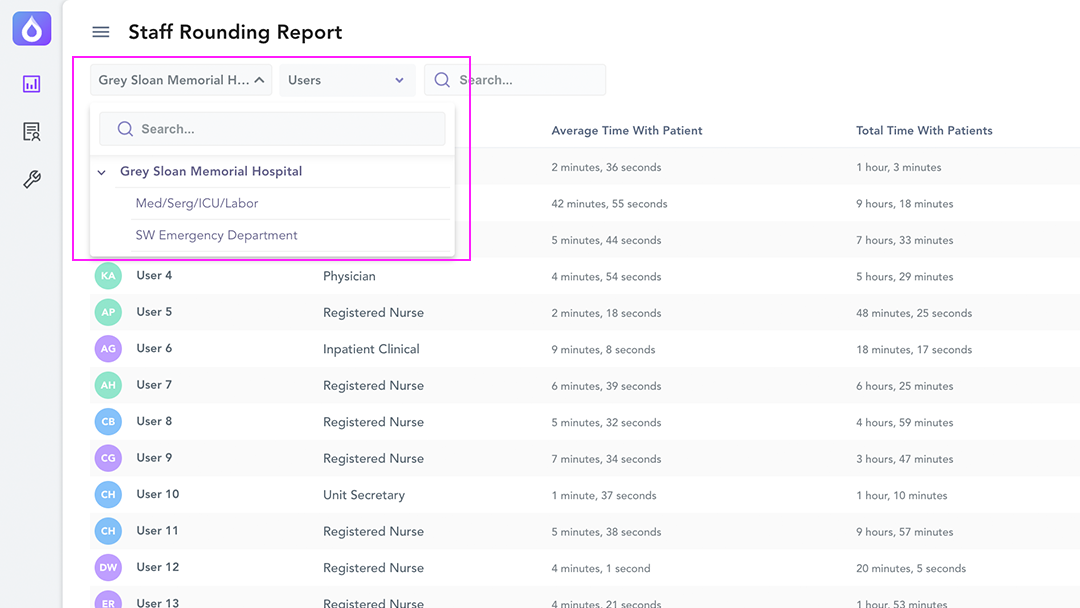Open the document search sidebar icon
This screenshot has height=608, width=1080.
(32, 132)
